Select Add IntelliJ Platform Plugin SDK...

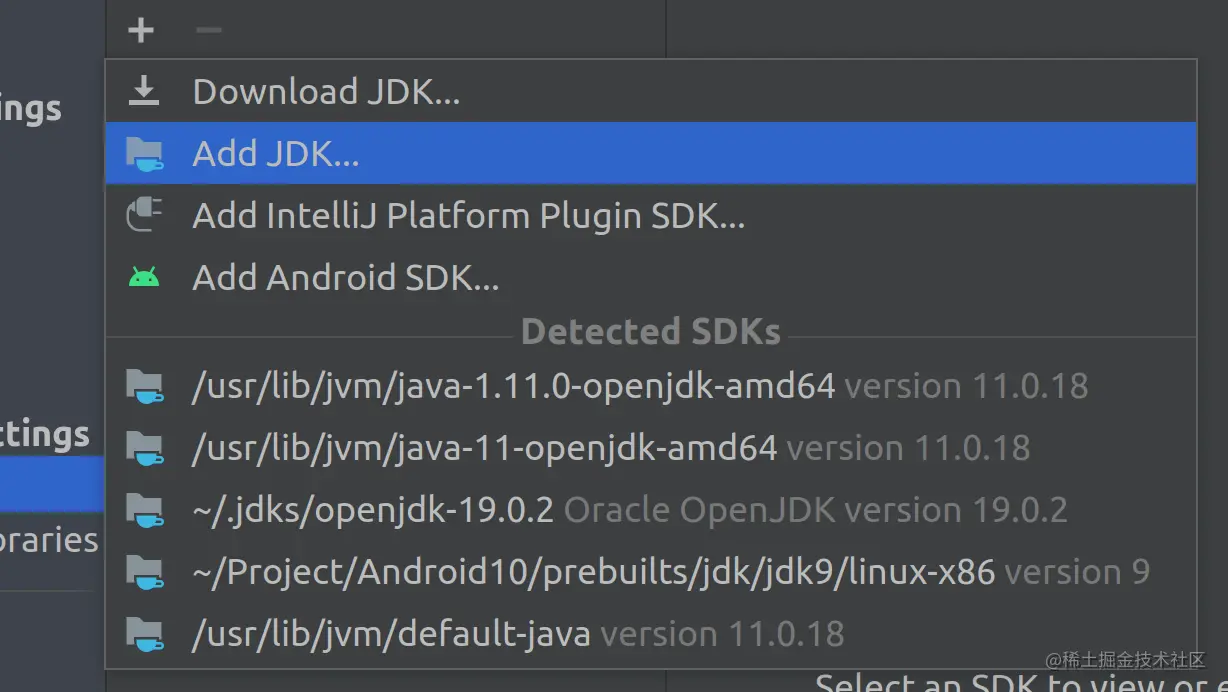coord(651,215)
